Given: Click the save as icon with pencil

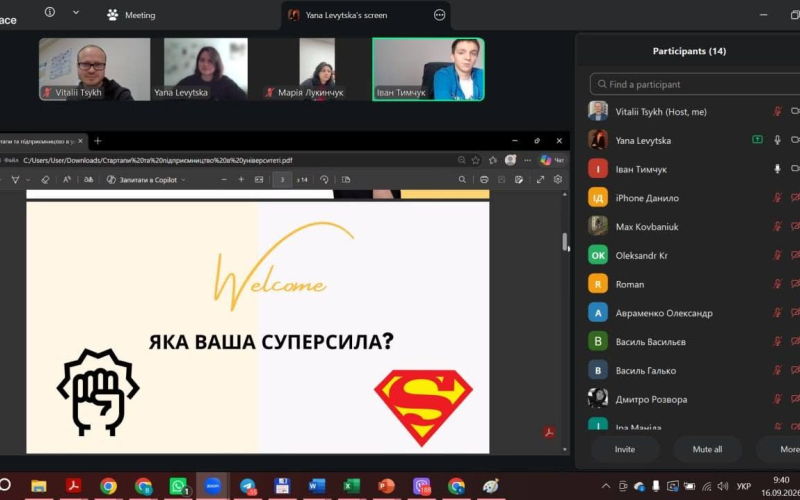Looking at the screenshot, I should (x=519, y=180).
